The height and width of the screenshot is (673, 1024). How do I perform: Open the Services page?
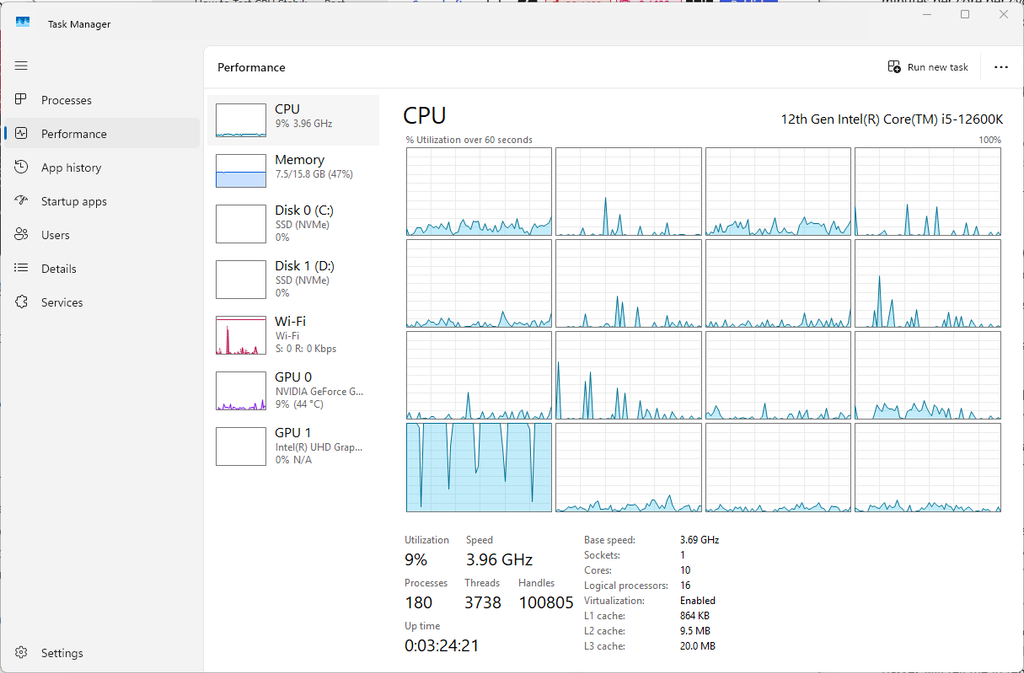[x=62, y=303]
